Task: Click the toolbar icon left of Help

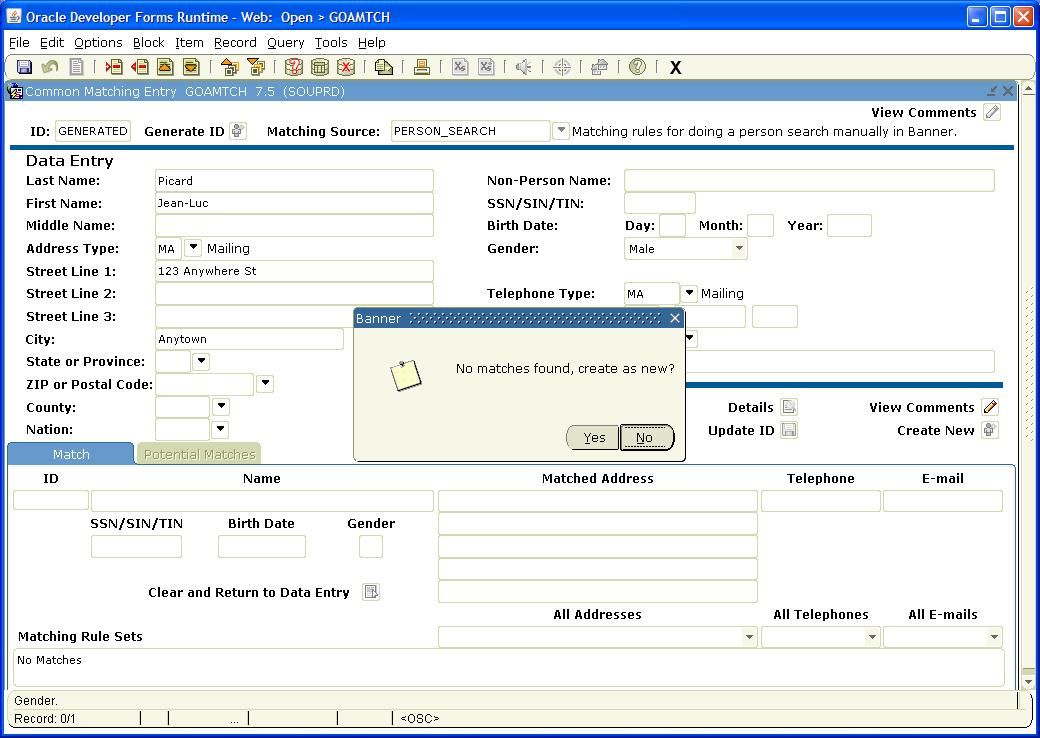Action: click(x=600, y=67)
